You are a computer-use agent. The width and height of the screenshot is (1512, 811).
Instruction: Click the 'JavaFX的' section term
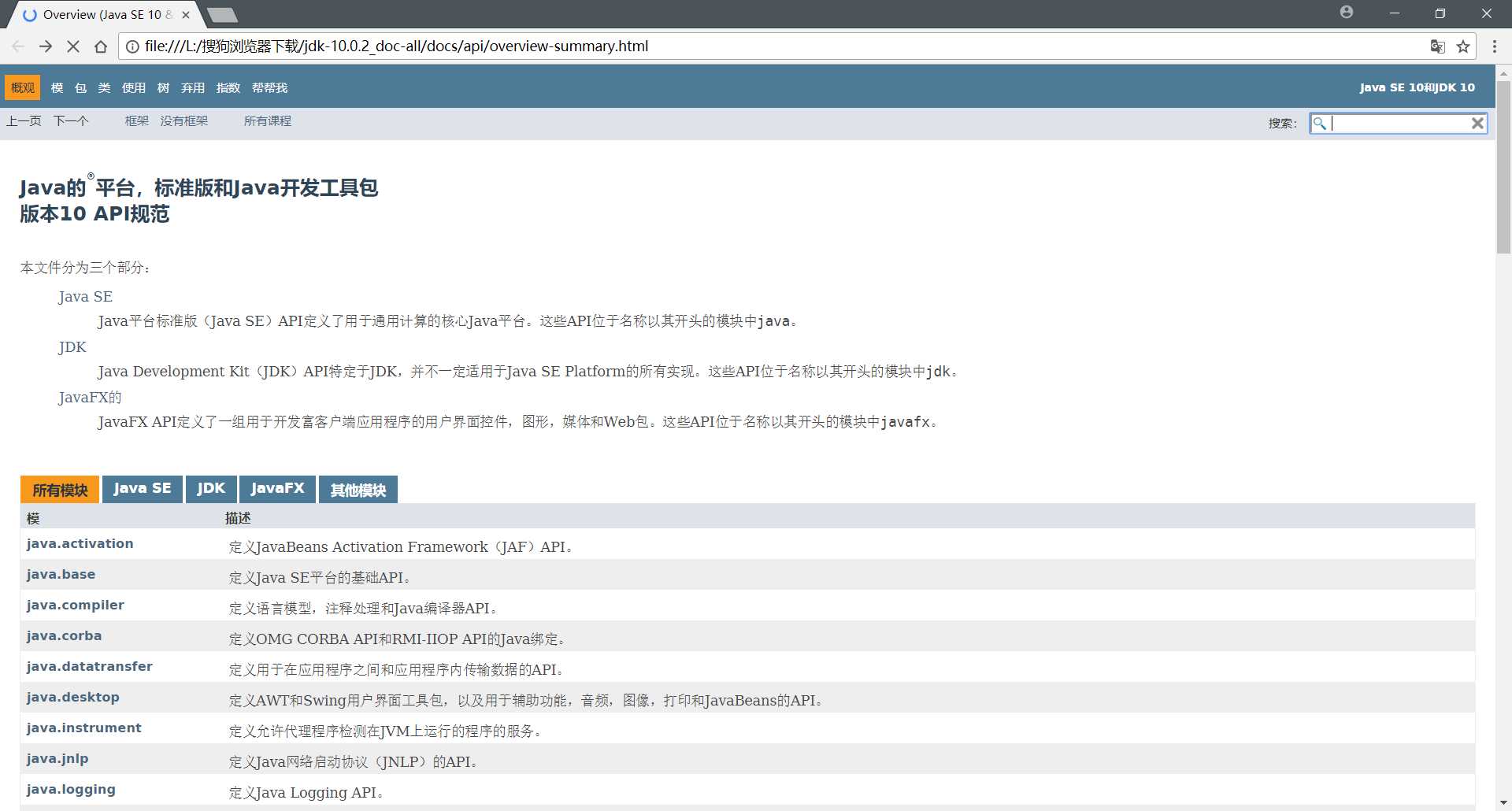pyautogui.click(x=90, y=398)
